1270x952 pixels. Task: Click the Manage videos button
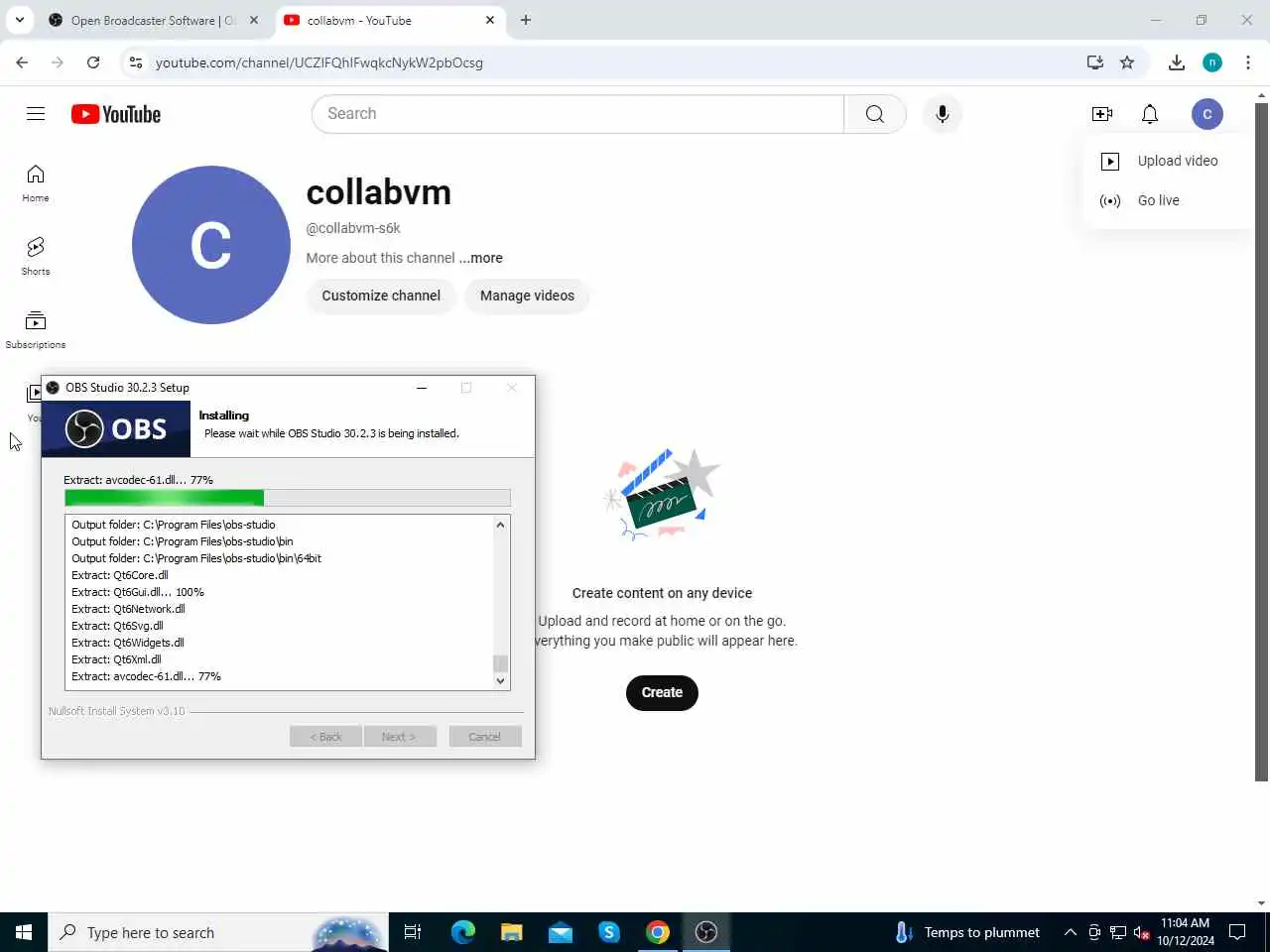(527, 296)
